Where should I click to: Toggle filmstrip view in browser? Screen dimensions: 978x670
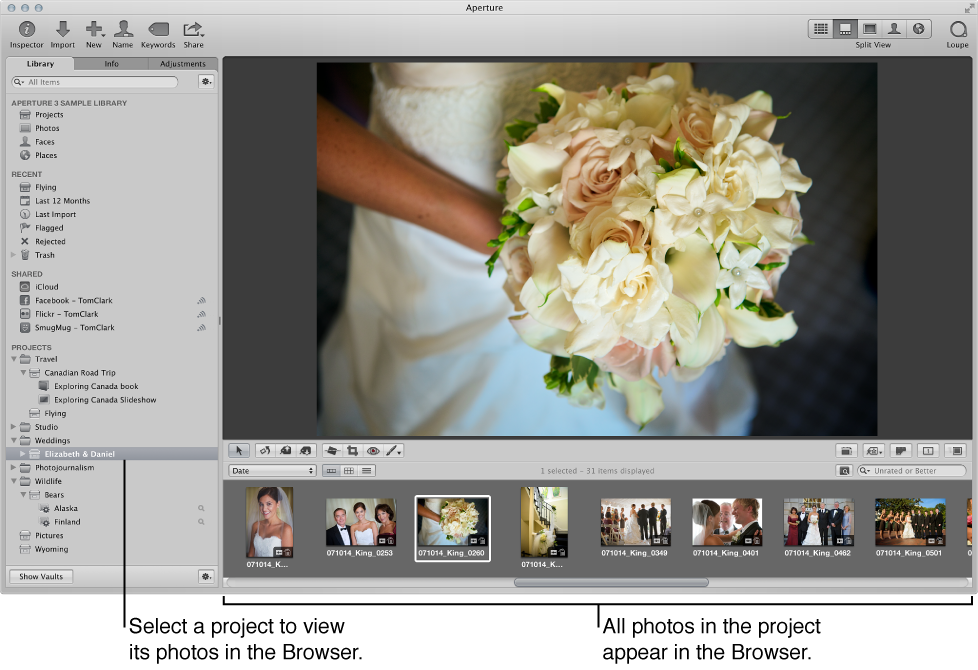[331, 471]
